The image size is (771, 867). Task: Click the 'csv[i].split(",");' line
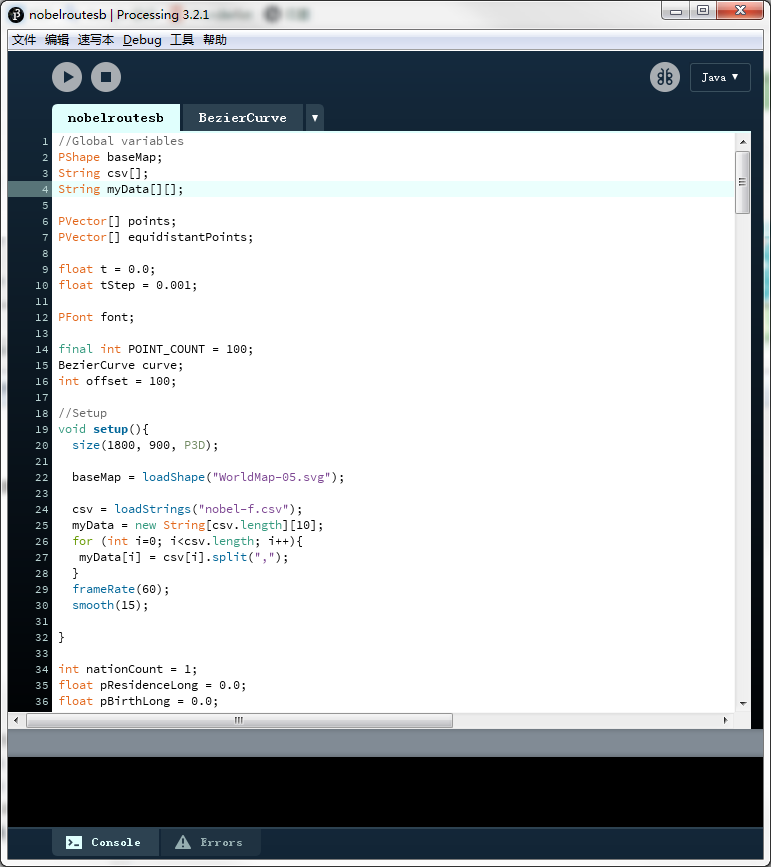(184, 557)
